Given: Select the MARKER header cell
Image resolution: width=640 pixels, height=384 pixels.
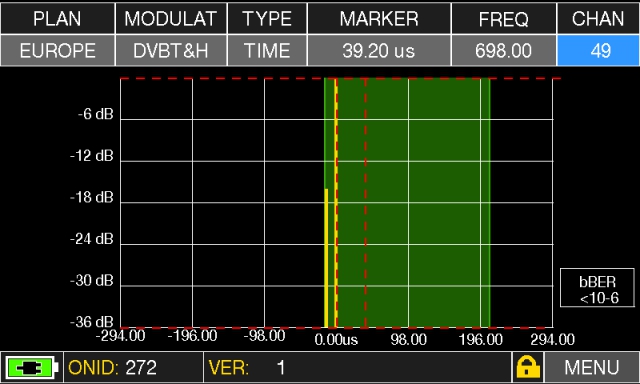Looking at the screenshot, I should 379,19.
